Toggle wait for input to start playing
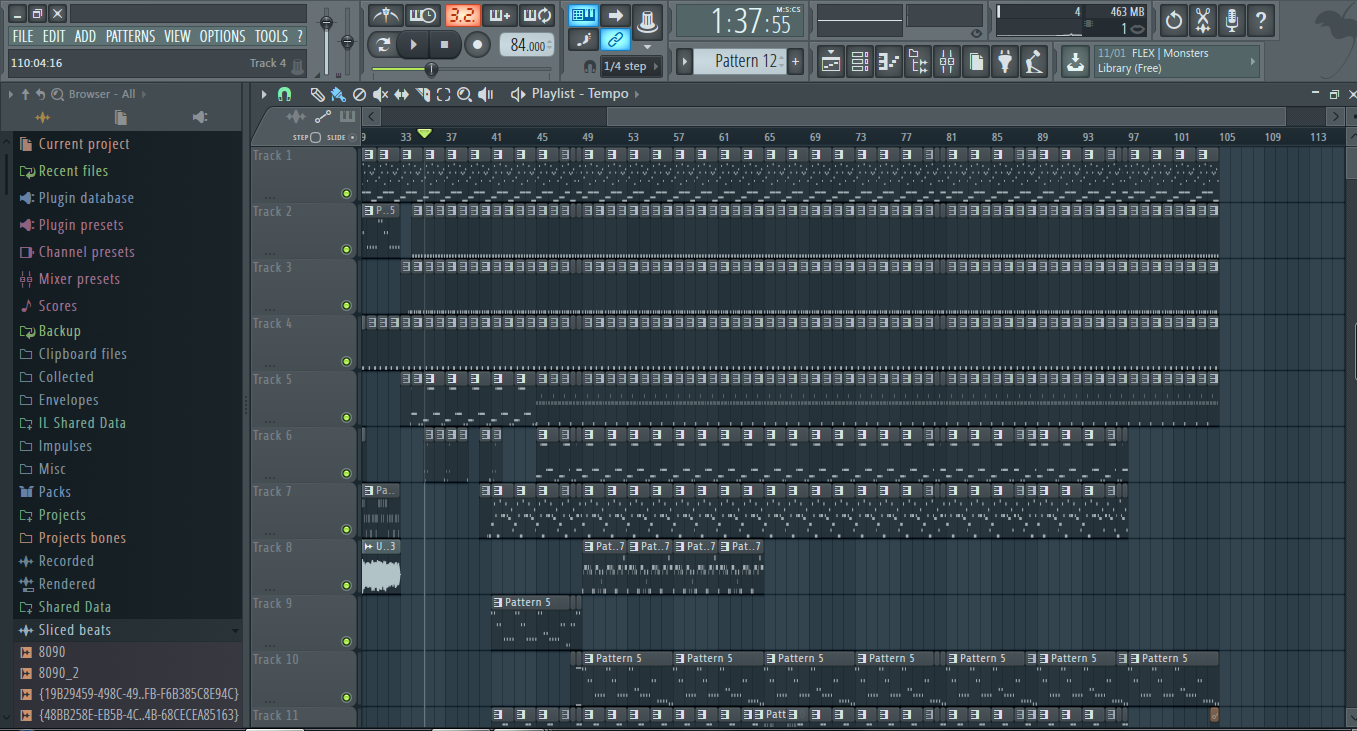This screenshot has height=731, width=1357. pos(423,15)
